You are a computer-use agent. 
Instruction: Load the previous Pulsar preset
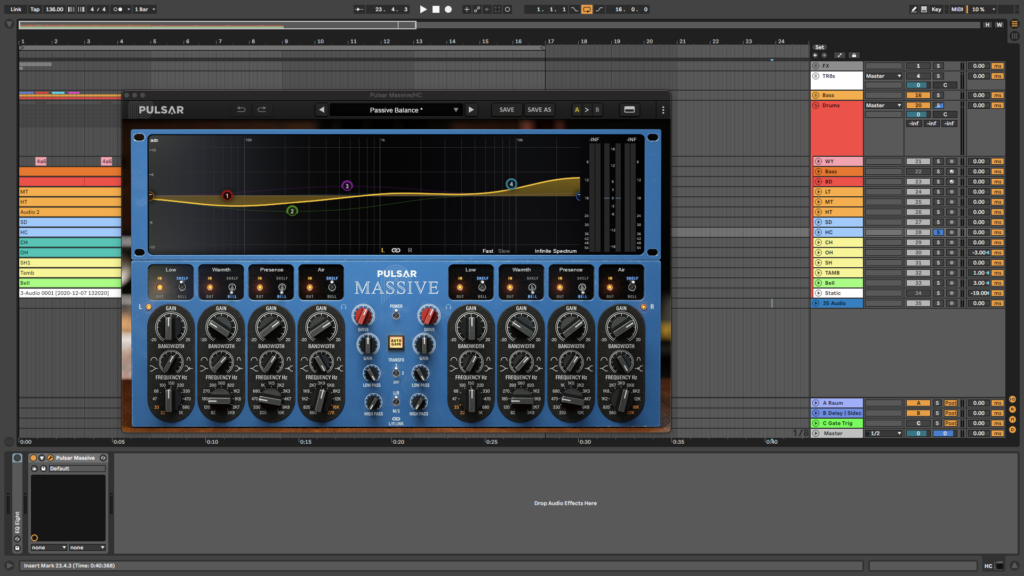point(321,110)
